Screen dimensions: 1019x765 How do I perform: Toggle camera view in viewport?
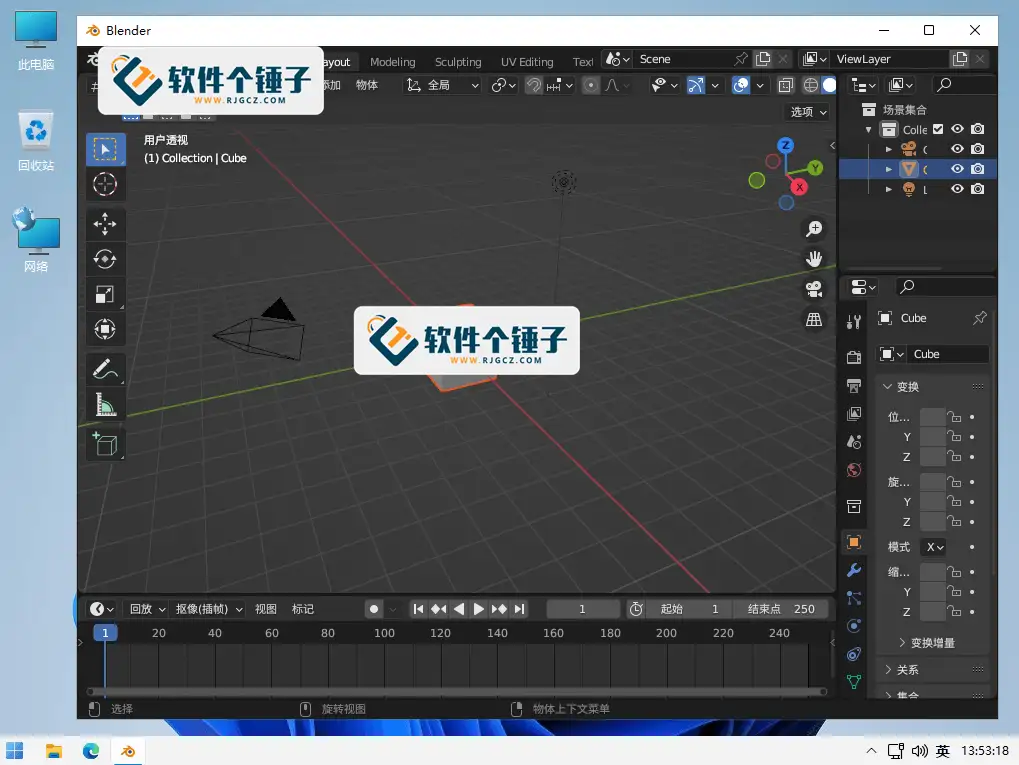click(x=814, y=289)
